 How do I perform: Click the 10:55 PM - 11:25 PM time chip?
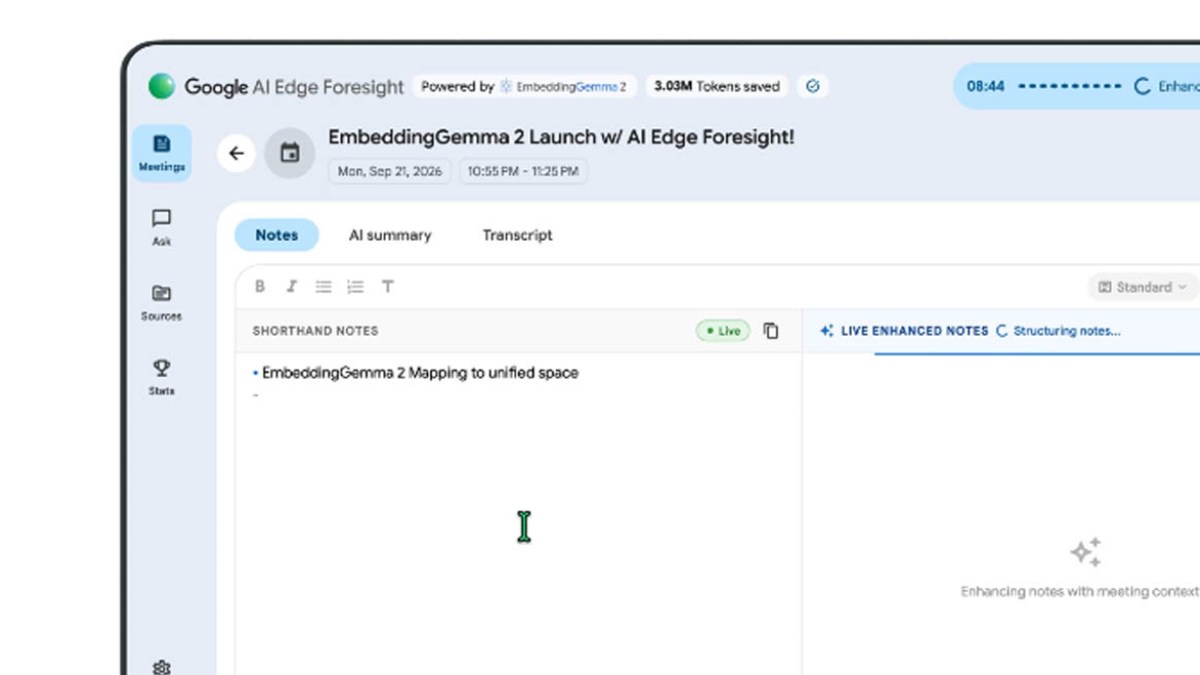click(523, 172)
